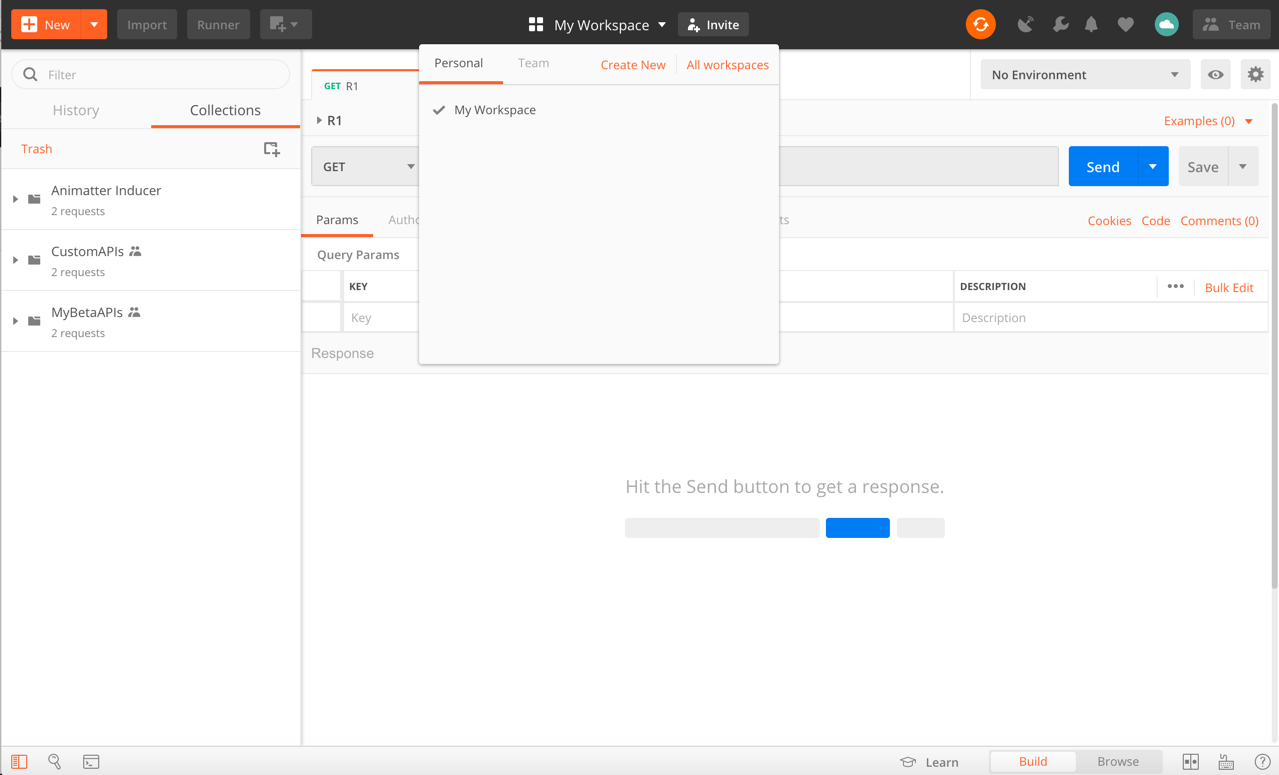Switch to Build mode

coord(1033,762)
